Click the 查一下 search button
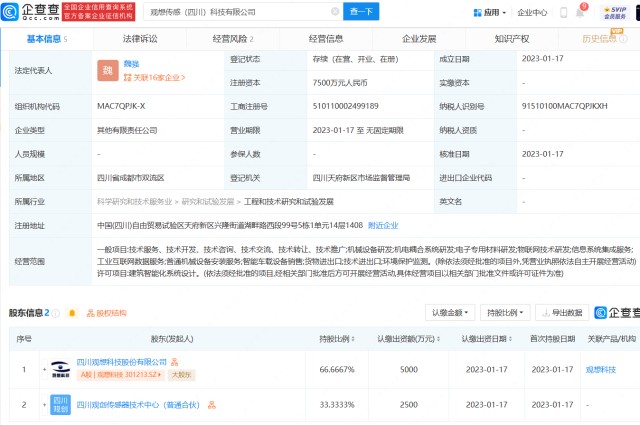This screenshot has height=425, width=640. point(361,11)
